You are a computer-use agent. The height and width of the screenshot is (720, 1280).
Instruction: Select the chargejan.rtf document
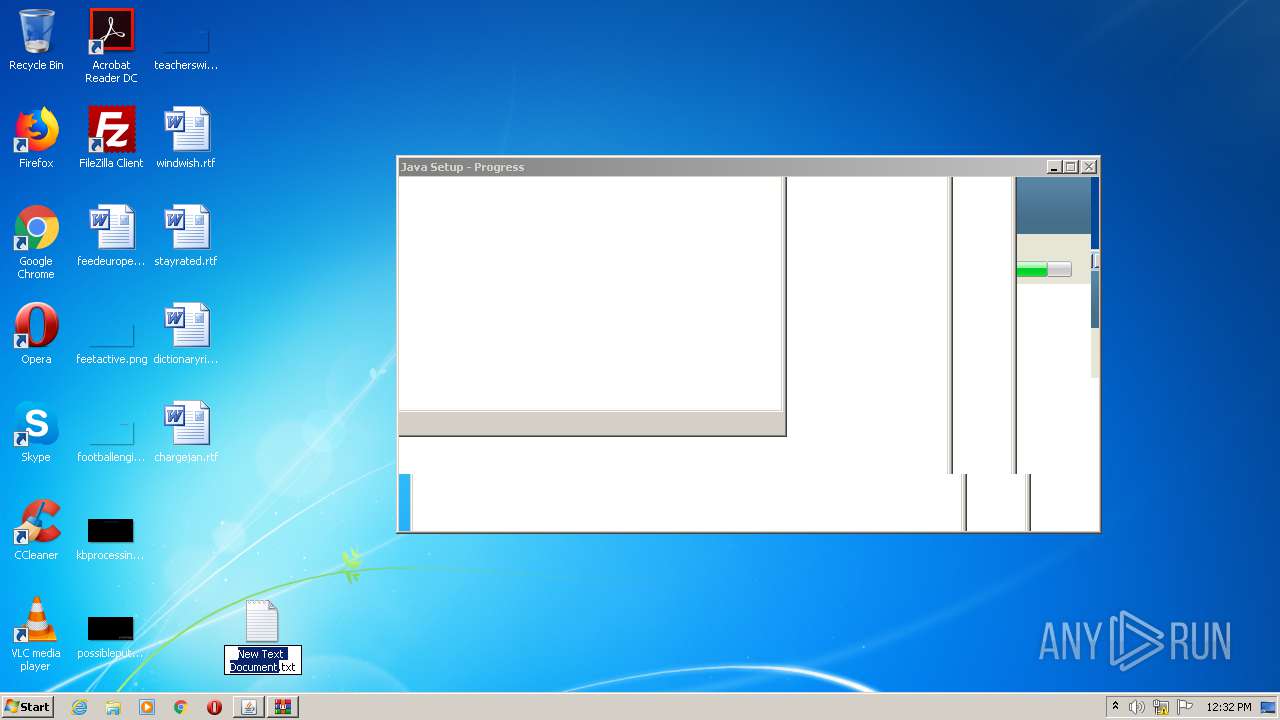click(x=186, y=432)
